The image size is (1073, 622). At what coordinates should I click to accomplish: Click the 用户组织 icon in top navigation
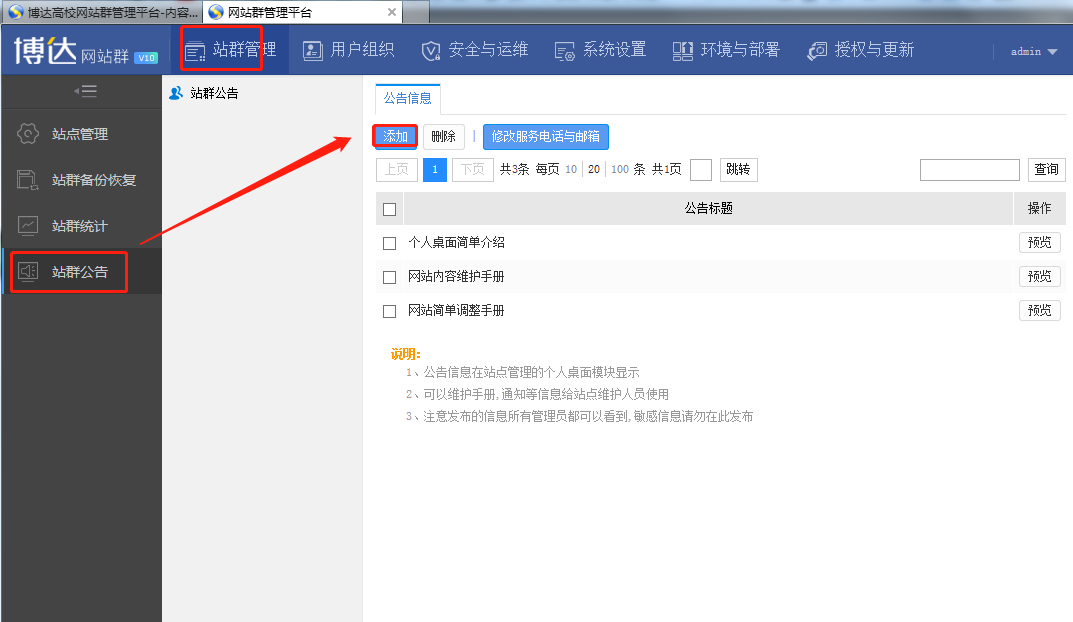[x=313, y=50]
